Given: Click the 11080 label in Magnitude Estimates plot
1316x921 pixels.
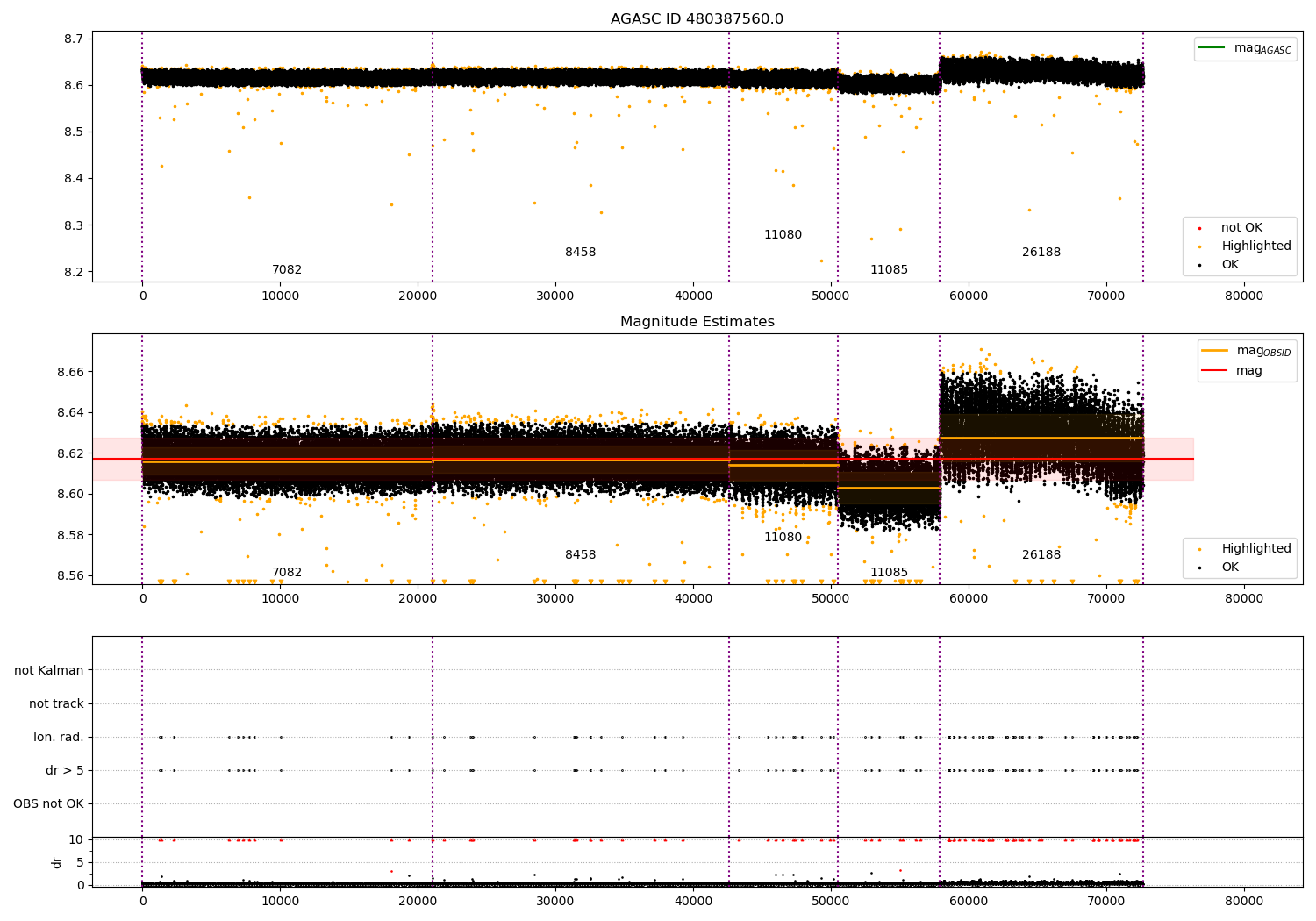Looking at the screenshot, I should tap(783, 538).
